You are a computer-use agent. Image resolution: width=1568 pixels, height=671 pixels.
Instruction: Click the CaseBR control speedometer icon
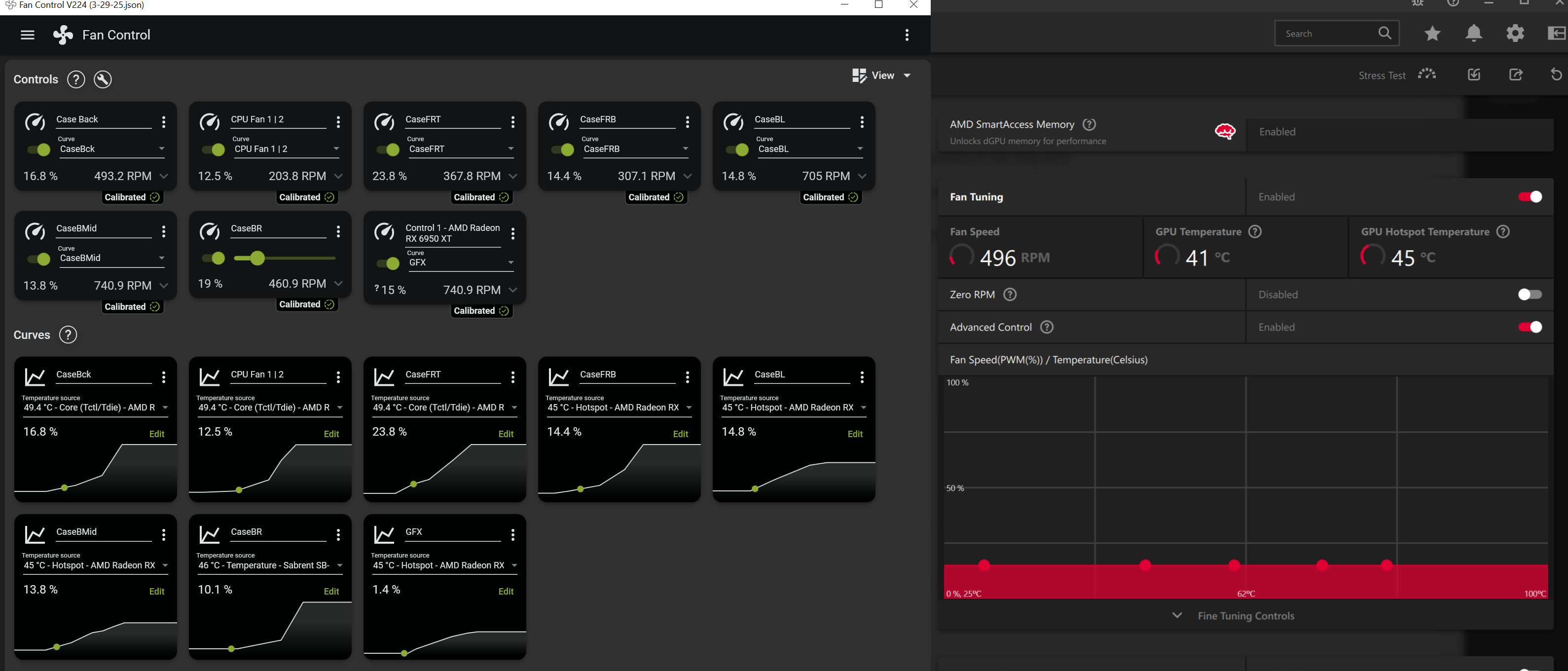click(x=210, y=231)
